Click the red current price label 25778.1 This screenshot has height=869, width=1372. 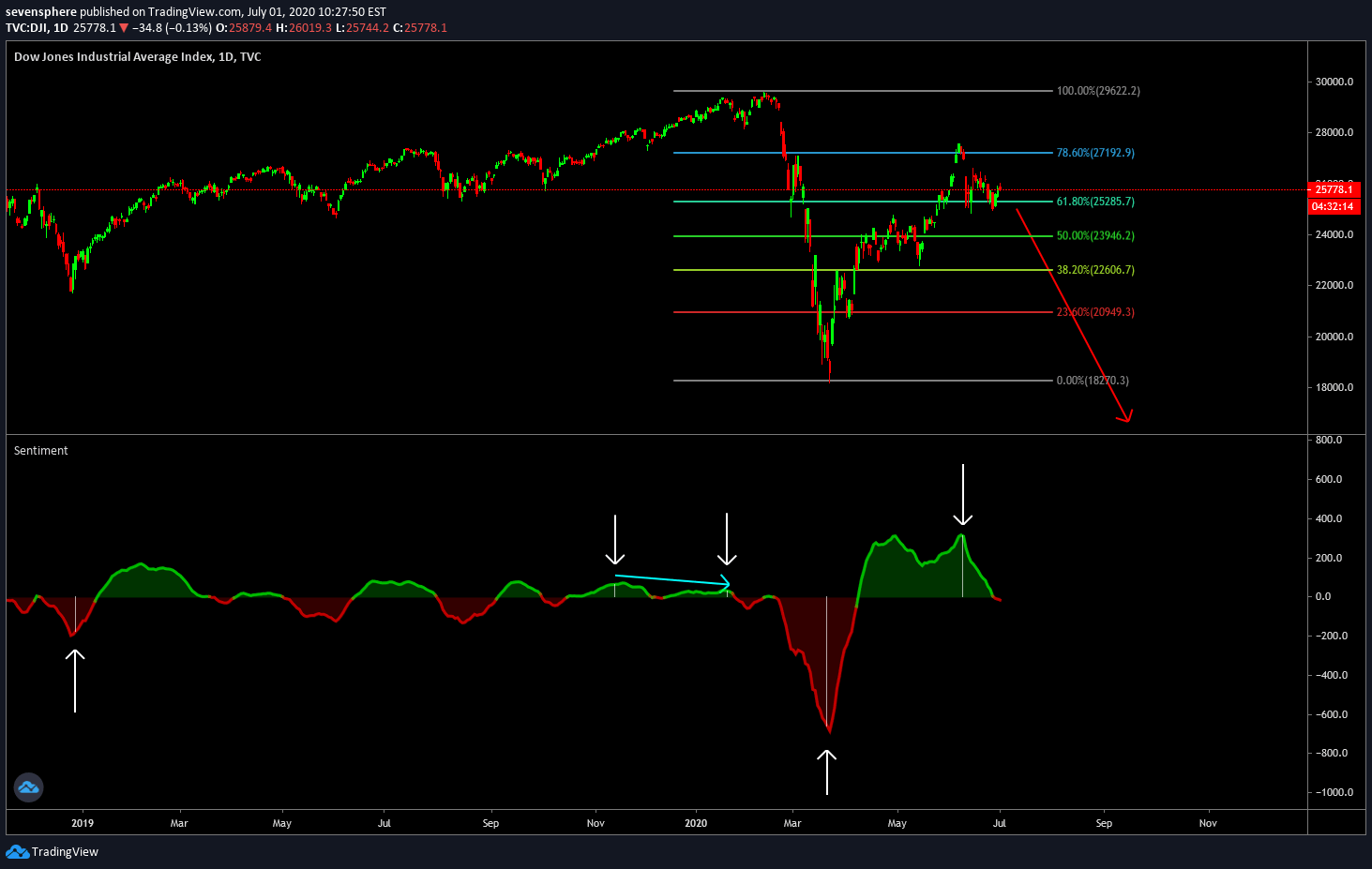tap(1333, 189)
